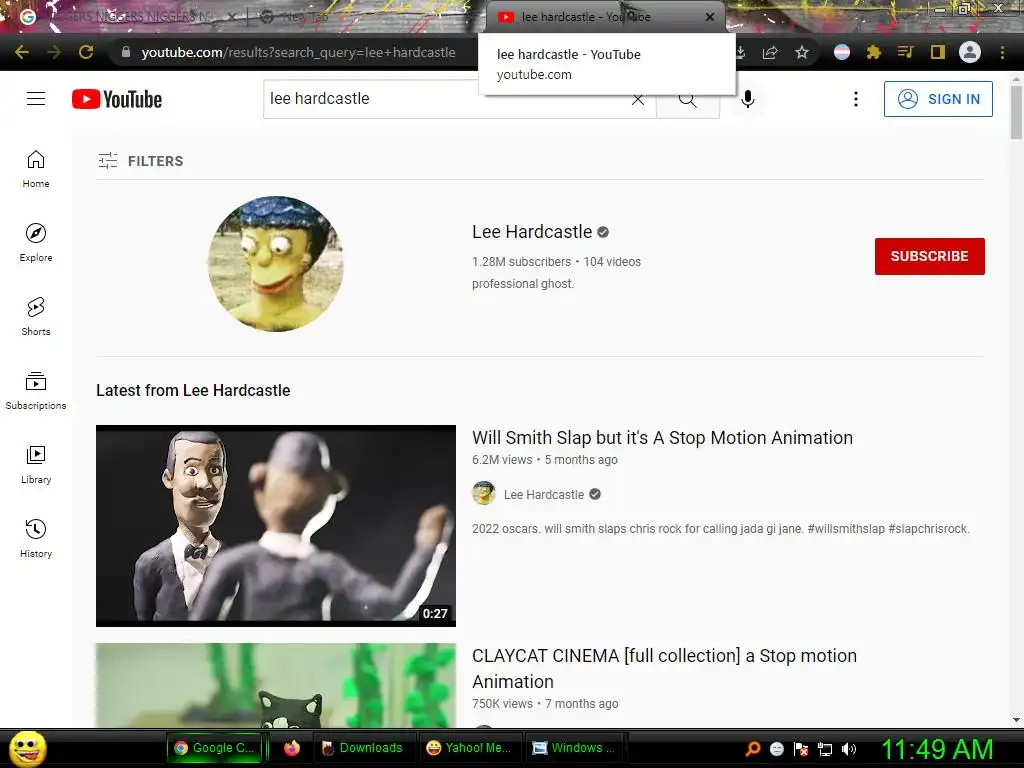This screenshot has height=768, width=1024.
Task: Click the Chrome profile avatar icon
Action: 970,52
